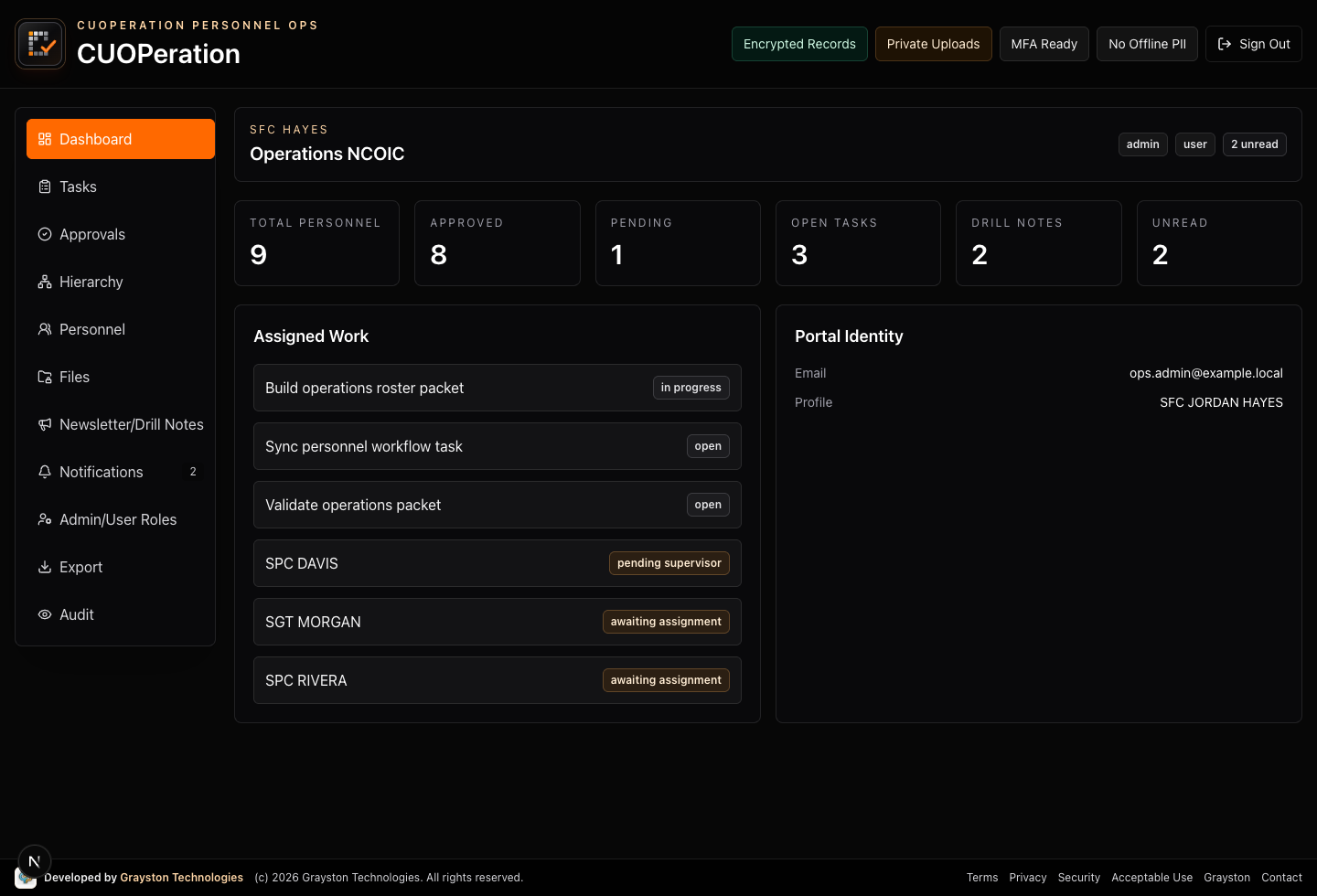This screenshot has width=1317, height=896.
Task: Click the MFA Ready badge
Action: [1044, 44]
